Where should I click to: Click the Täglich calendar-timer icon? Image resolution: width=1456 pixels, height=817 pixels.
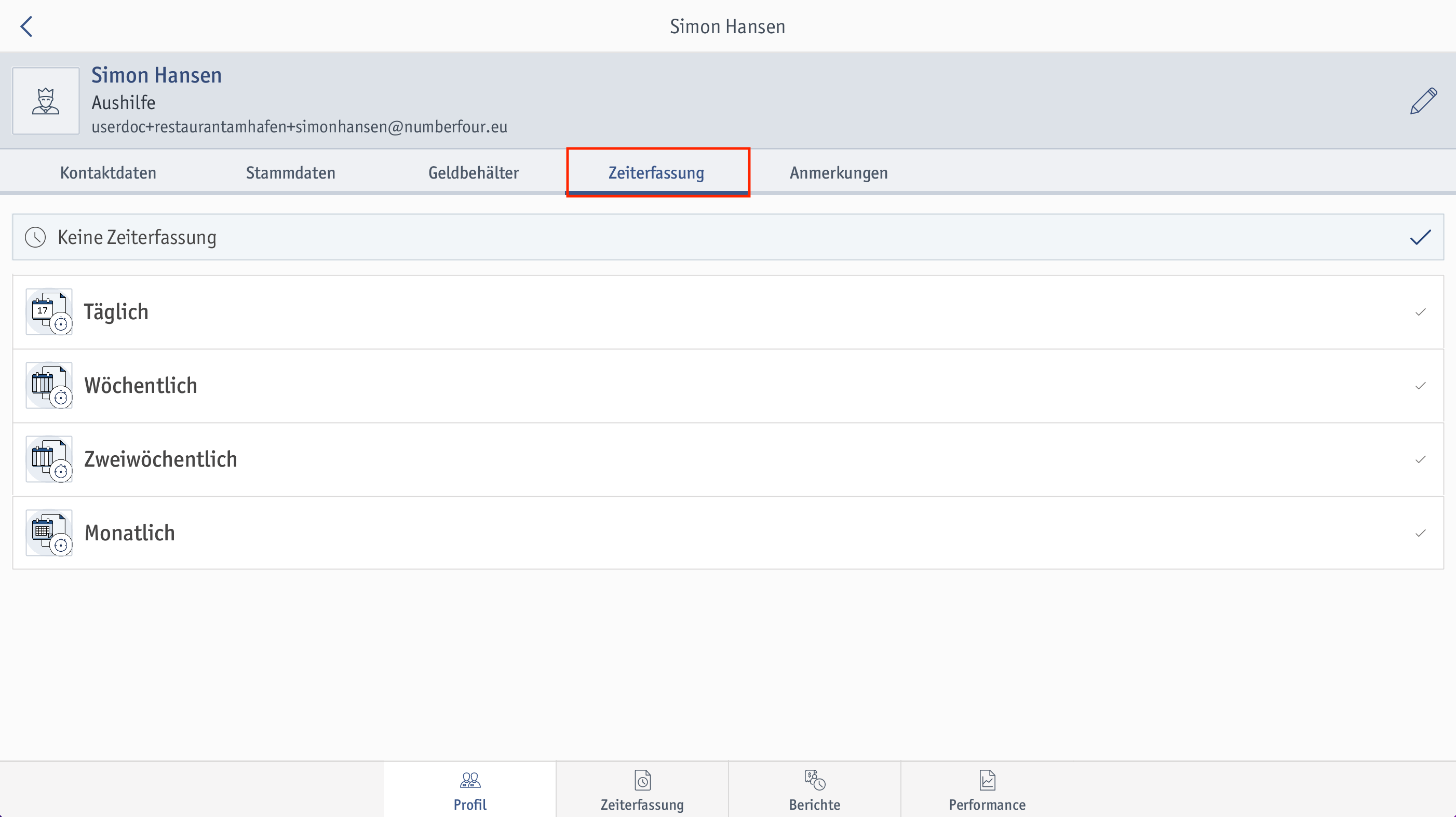click(49, 312)
